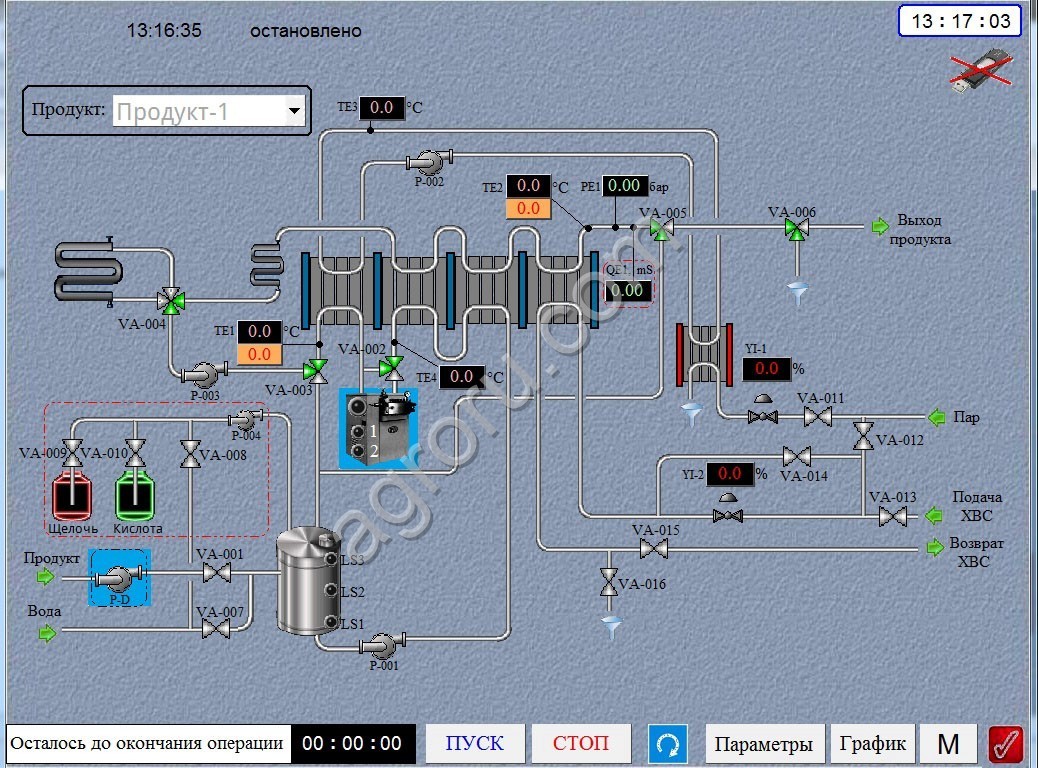The image size is (1038, 768).
Task: Click the blue refresh arrow icon
Action: (668, 744)
